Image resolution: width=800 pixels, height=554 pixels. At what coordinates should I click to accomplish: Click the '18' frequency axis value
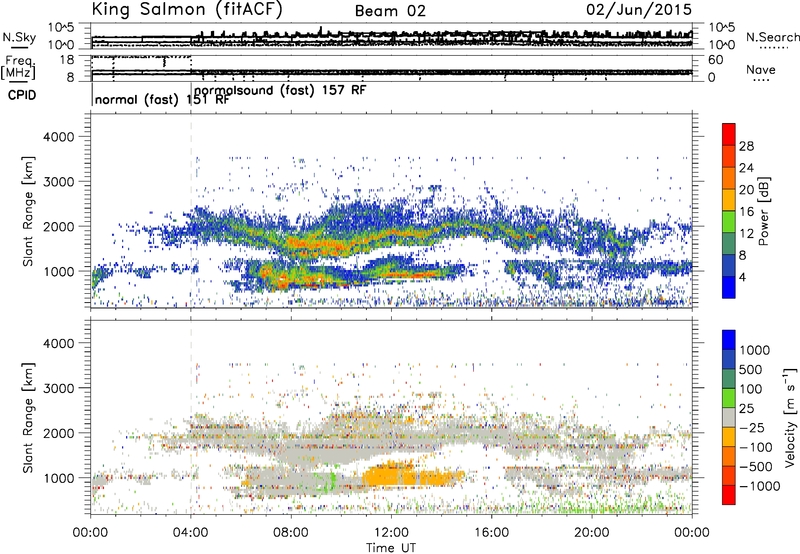point(67,60)
